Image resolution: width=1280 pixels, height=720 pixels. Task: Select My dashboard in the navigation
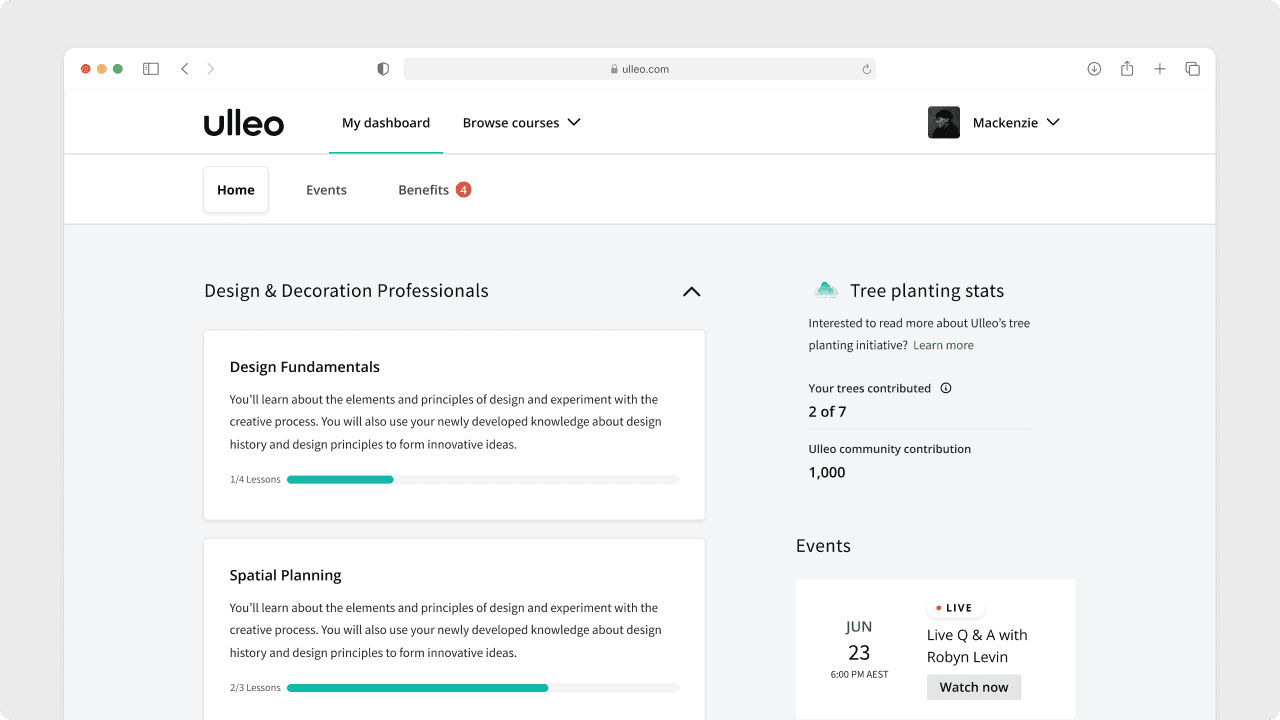tap(386, 122)
